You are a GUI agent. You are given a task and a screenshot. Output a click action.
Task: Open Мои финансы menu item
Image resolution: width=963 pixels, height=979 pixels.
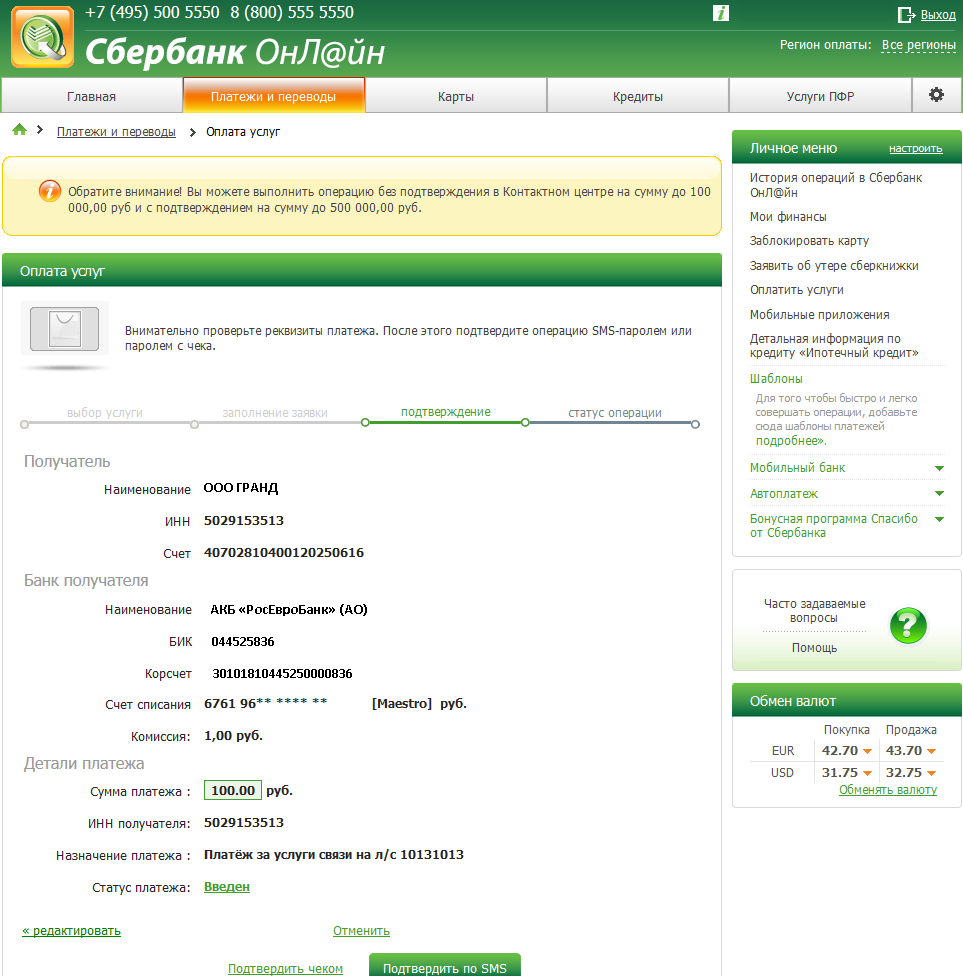[x=788, y=217]
